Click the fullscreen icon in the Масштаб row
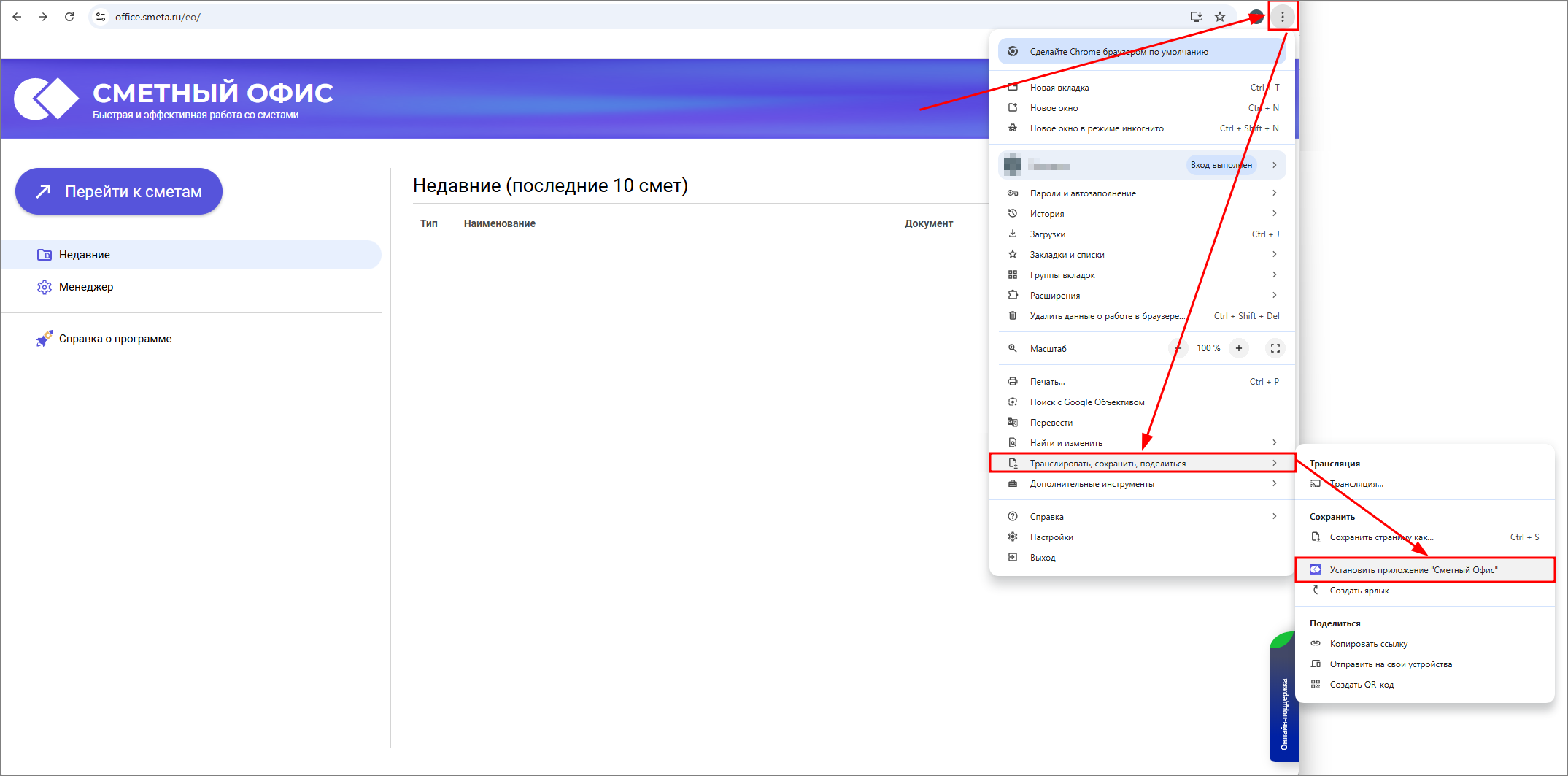 1275,348
